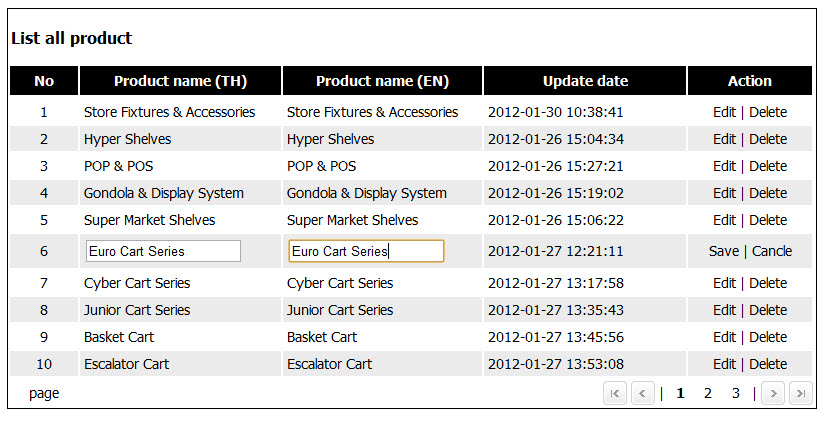The width and height of the screenshot is (826, 421).
Task: Delete Gondola & Display System entry
Action: pyautogui.click(x=768, y=193)
